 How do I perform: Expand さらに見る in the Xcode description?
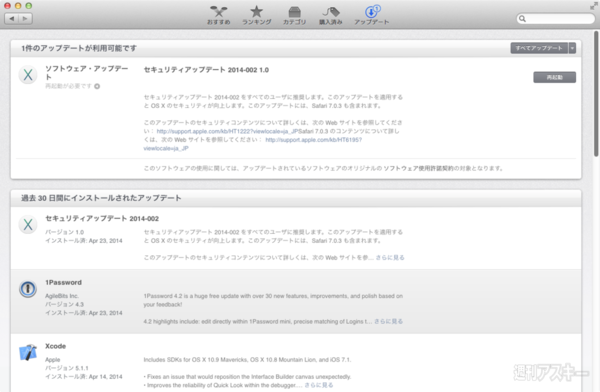pyautogui.click(x=319, y=385)
